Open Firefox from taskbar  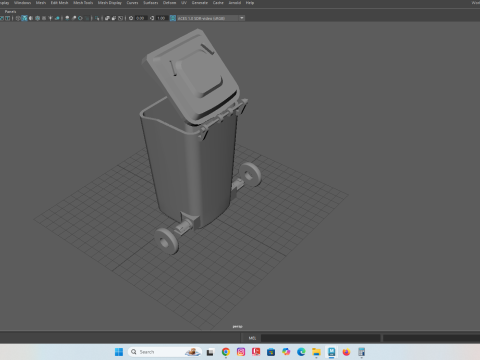346,352
